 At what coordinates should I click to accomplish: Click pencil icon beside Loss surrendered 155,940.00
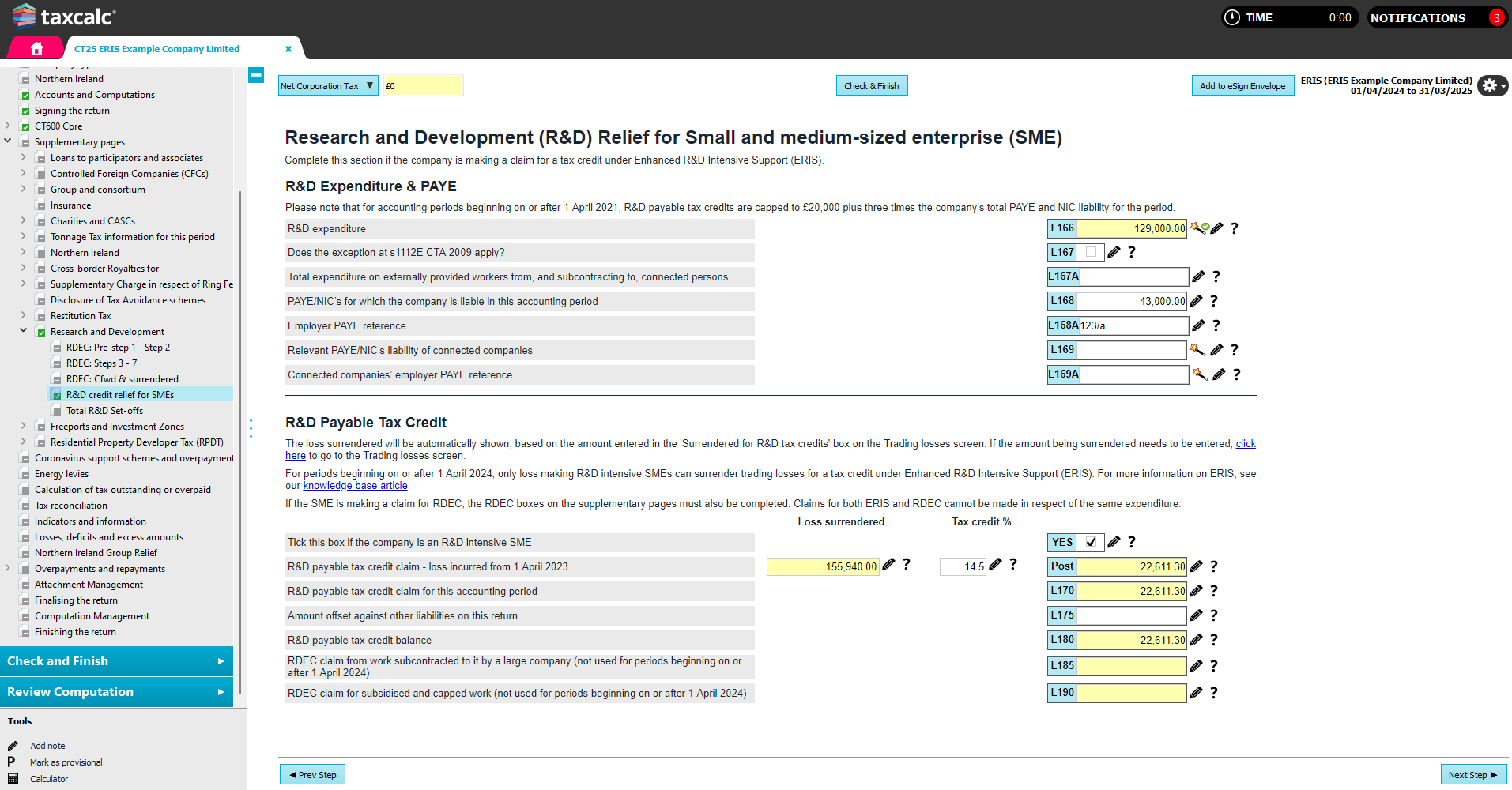(x=889, y=564)
